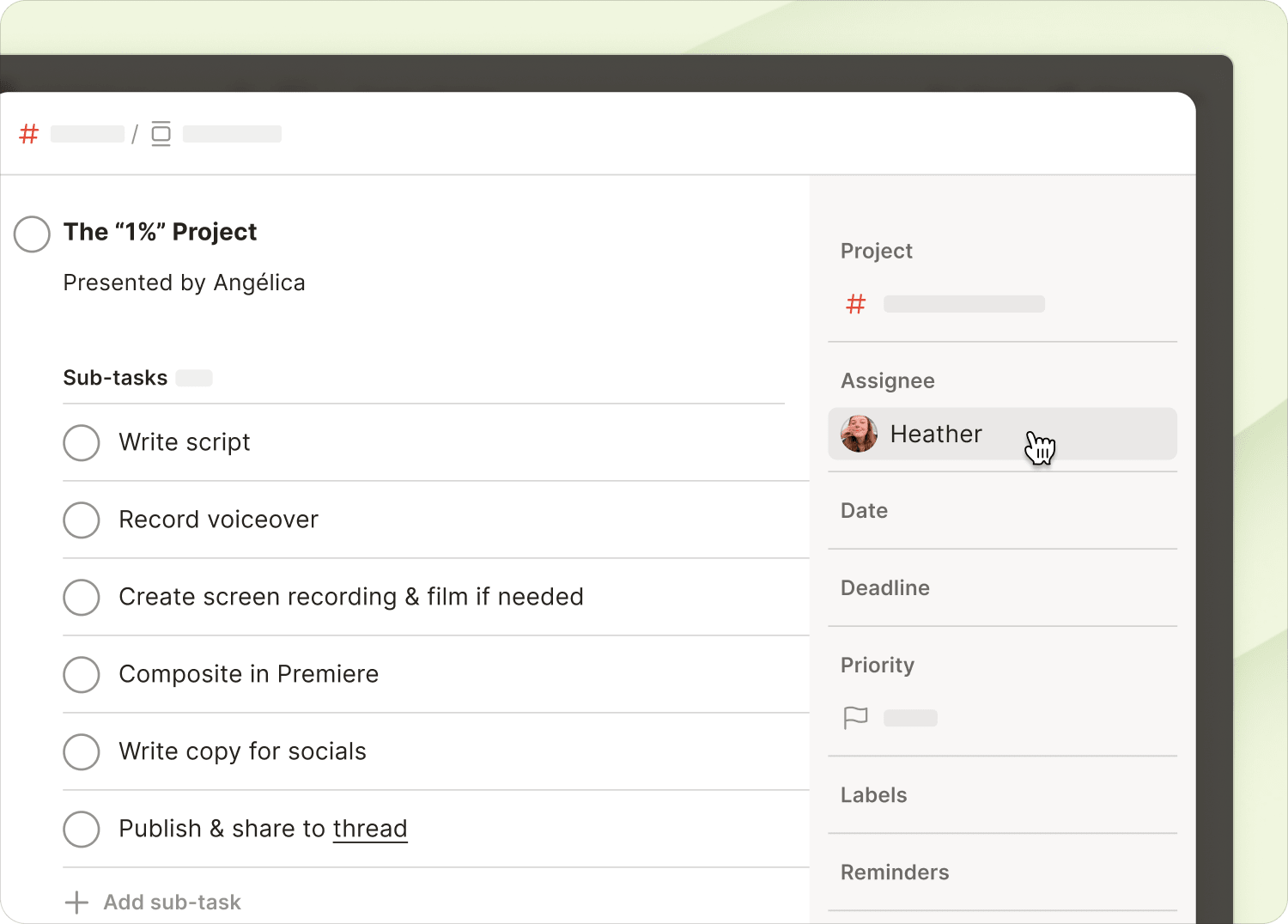Click the section name placeholder in breadcrumb
Image resolution: width=1288 pixels, height=924 pixels.
[232, 134]
